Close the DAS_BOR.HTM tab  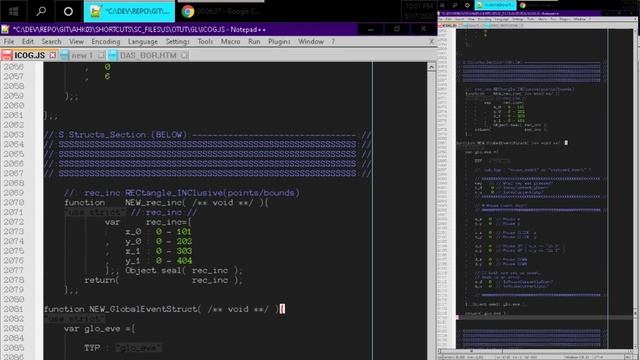[184, 55]
